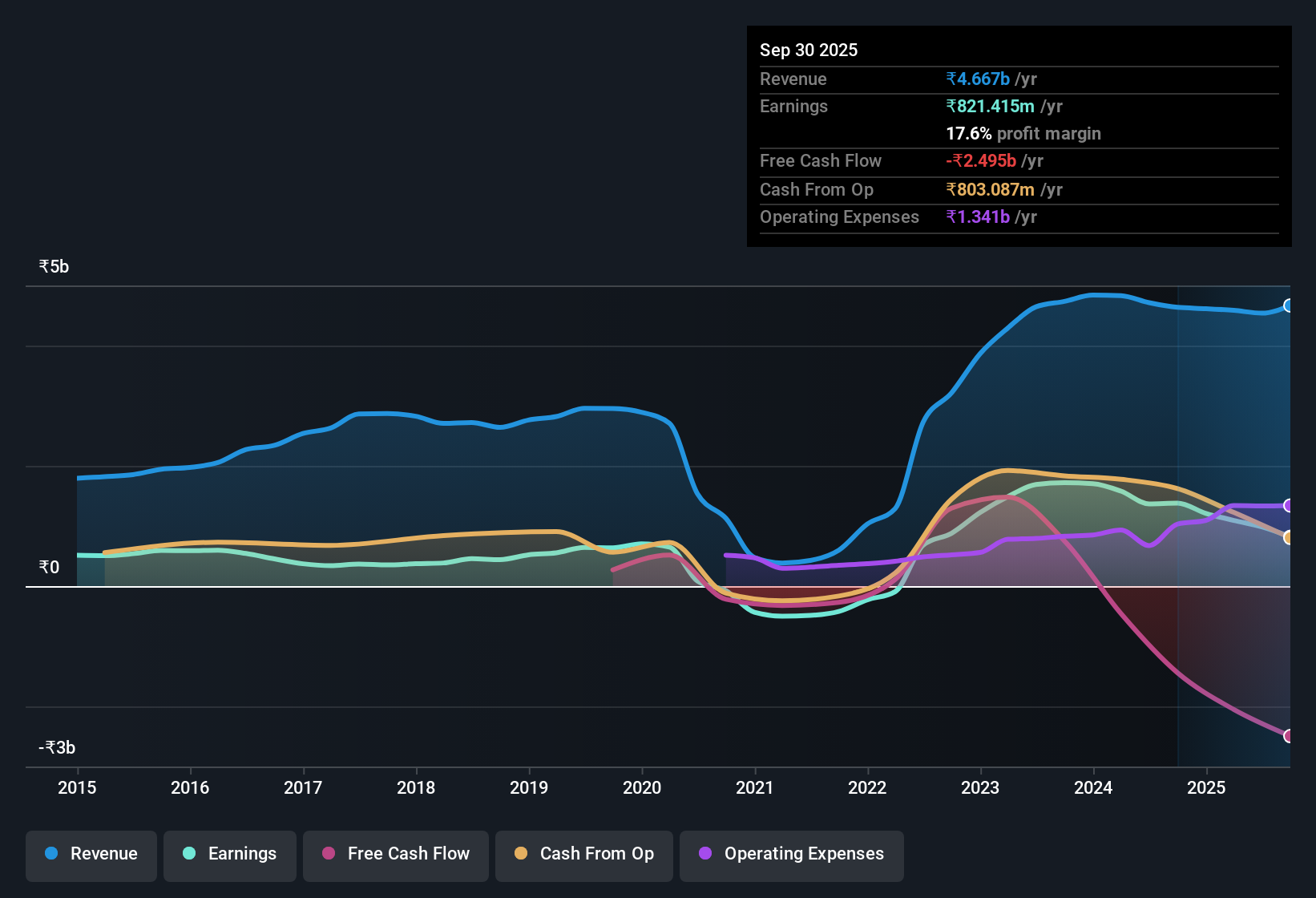Viewport: 1316px width, 898px height.
Task: Expand the Sep 30 2025 tooltip panel
Action: click(1018, 136)
